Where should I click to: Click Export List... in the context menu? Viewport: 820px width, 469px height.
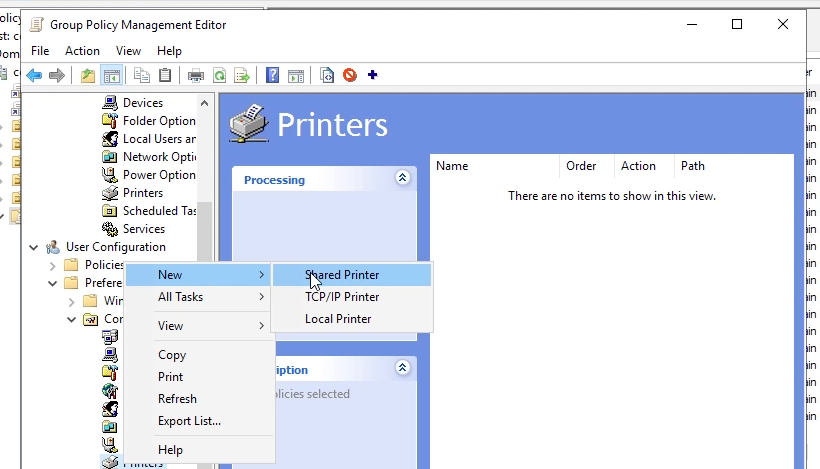click(x=189, y=421)
